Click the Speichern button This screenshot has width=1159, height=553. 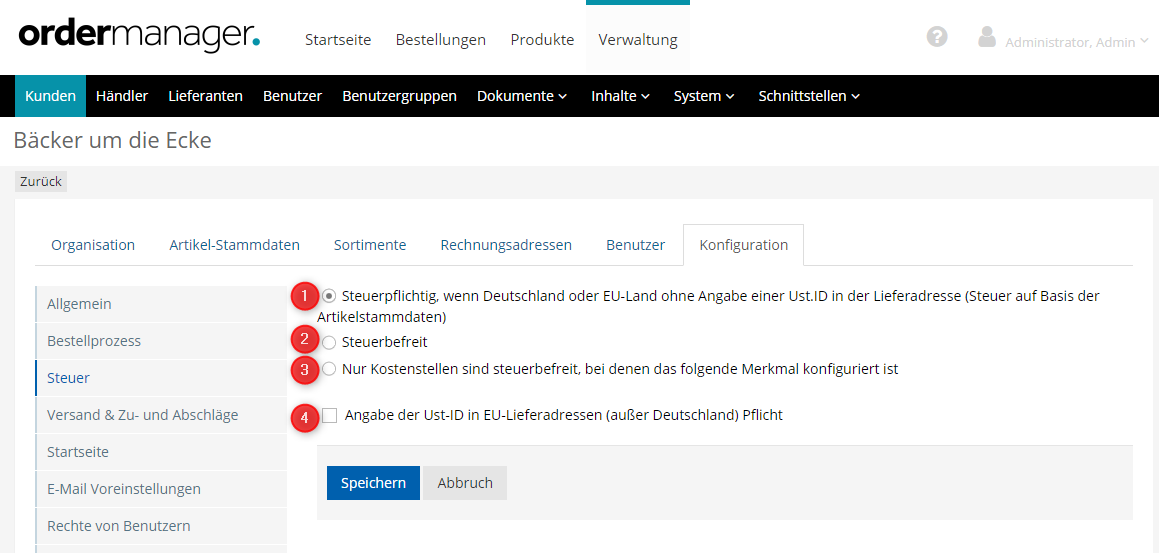point(373,483)
